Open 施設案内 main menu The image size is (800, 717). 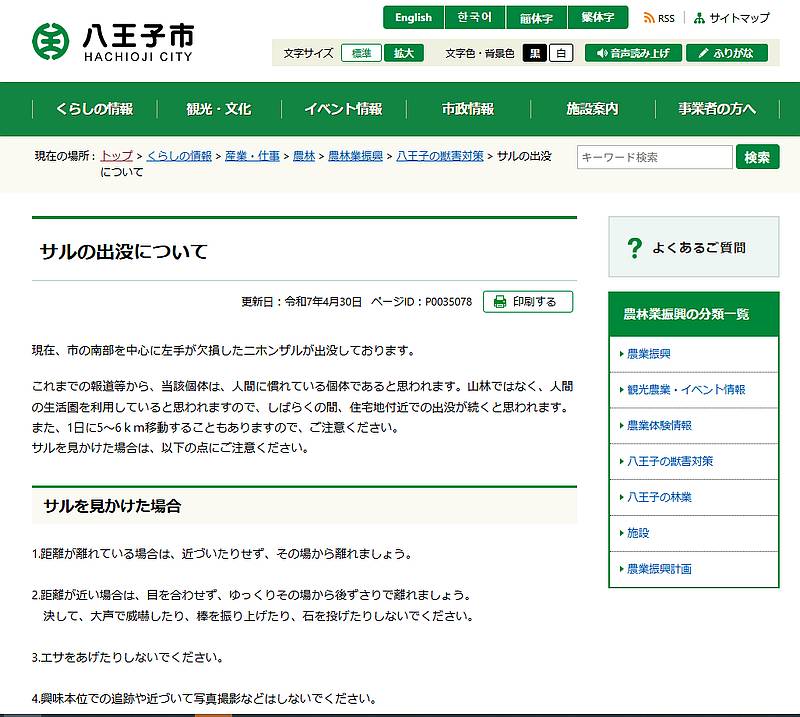592,109
